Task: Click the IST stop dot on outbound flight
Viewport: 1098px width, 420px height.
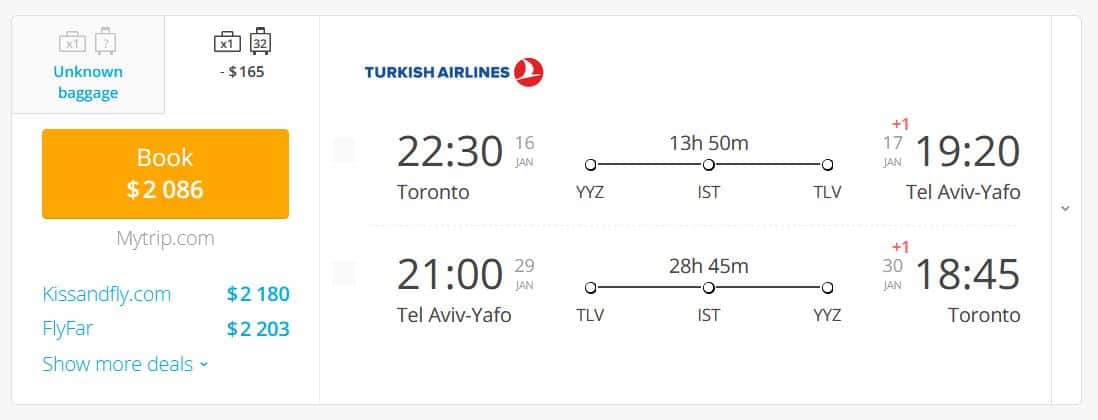Action: [x=709, y=165]
